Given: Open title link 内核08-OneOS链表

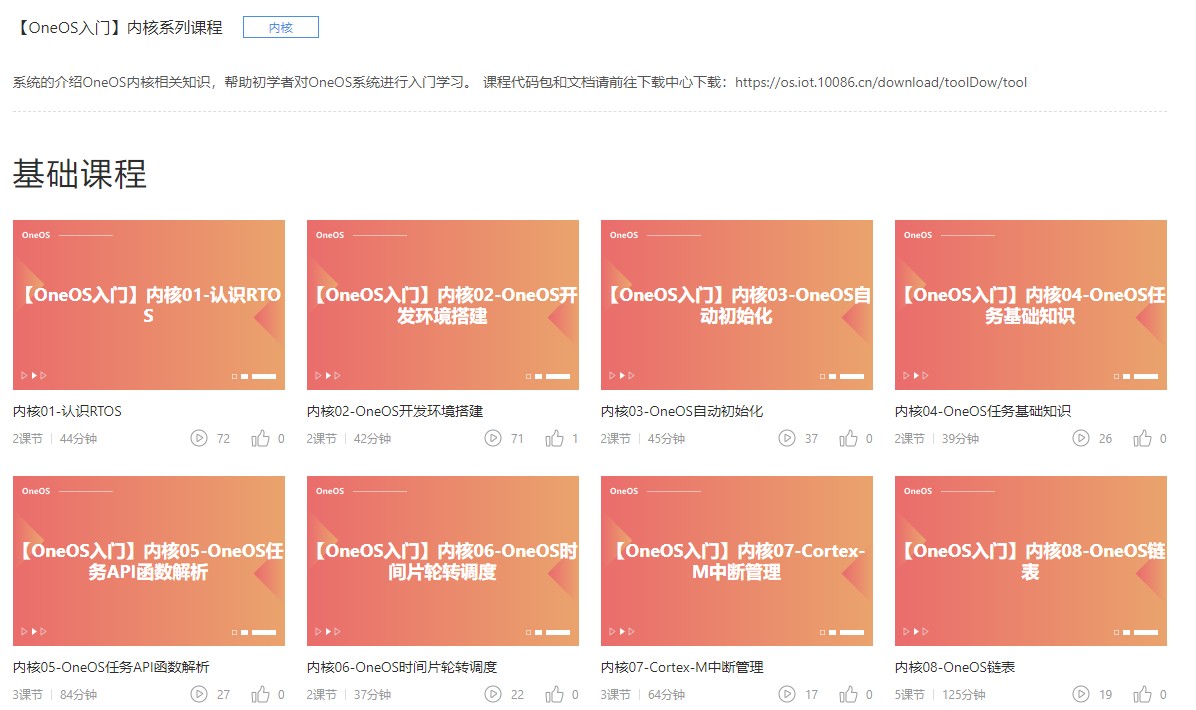Looking at the screenshot, I should 955,667.
